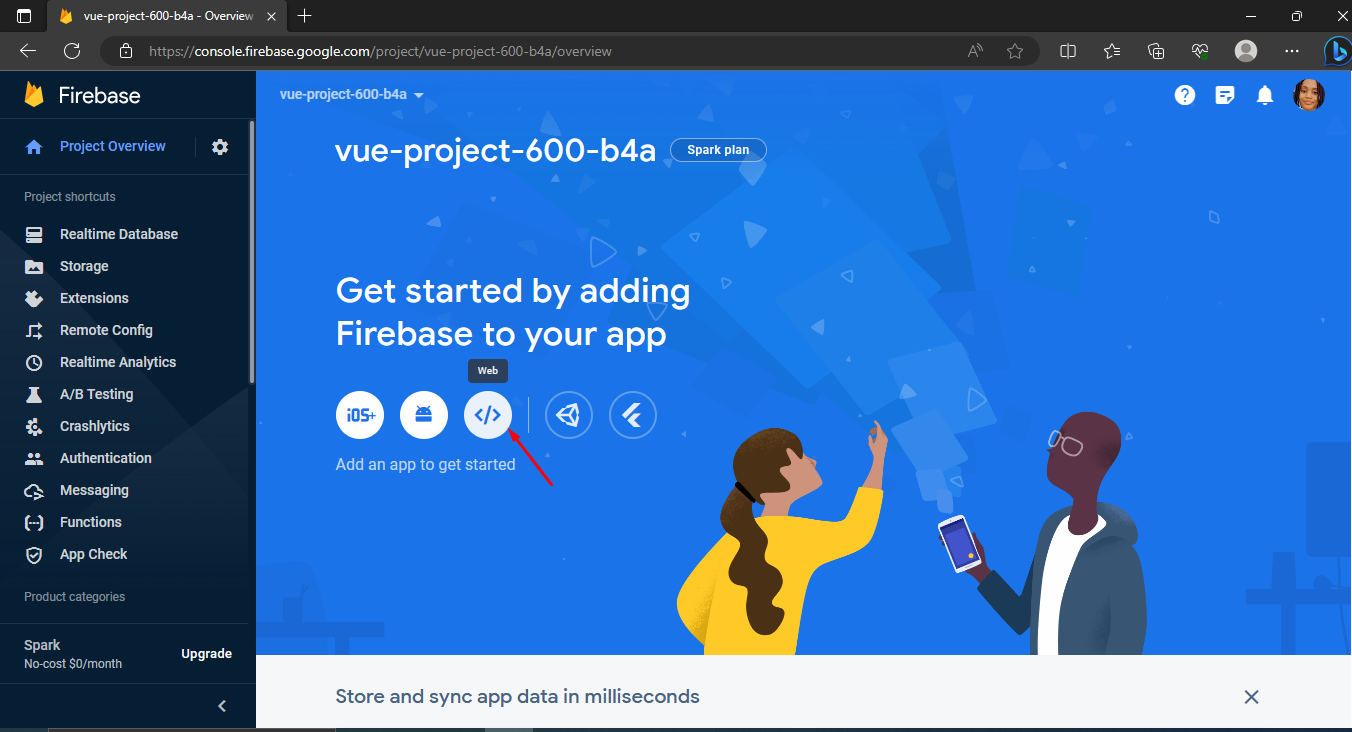Add a Flutter app

[633, 415]
